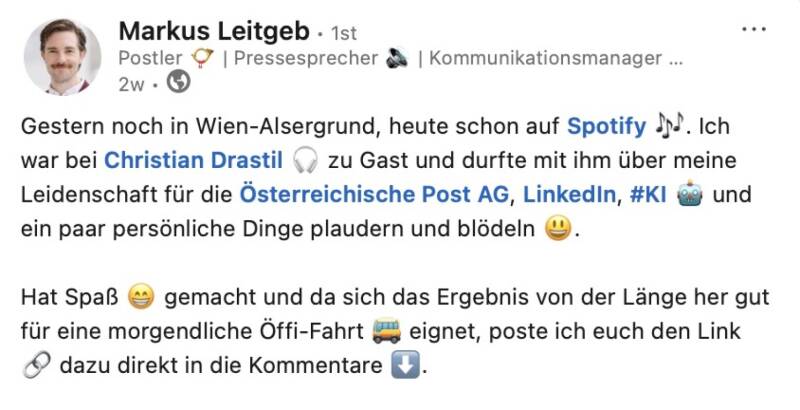Click the music notes emoji after Spotify
Viewport: 800px width, 410px height.
point(671,127)
